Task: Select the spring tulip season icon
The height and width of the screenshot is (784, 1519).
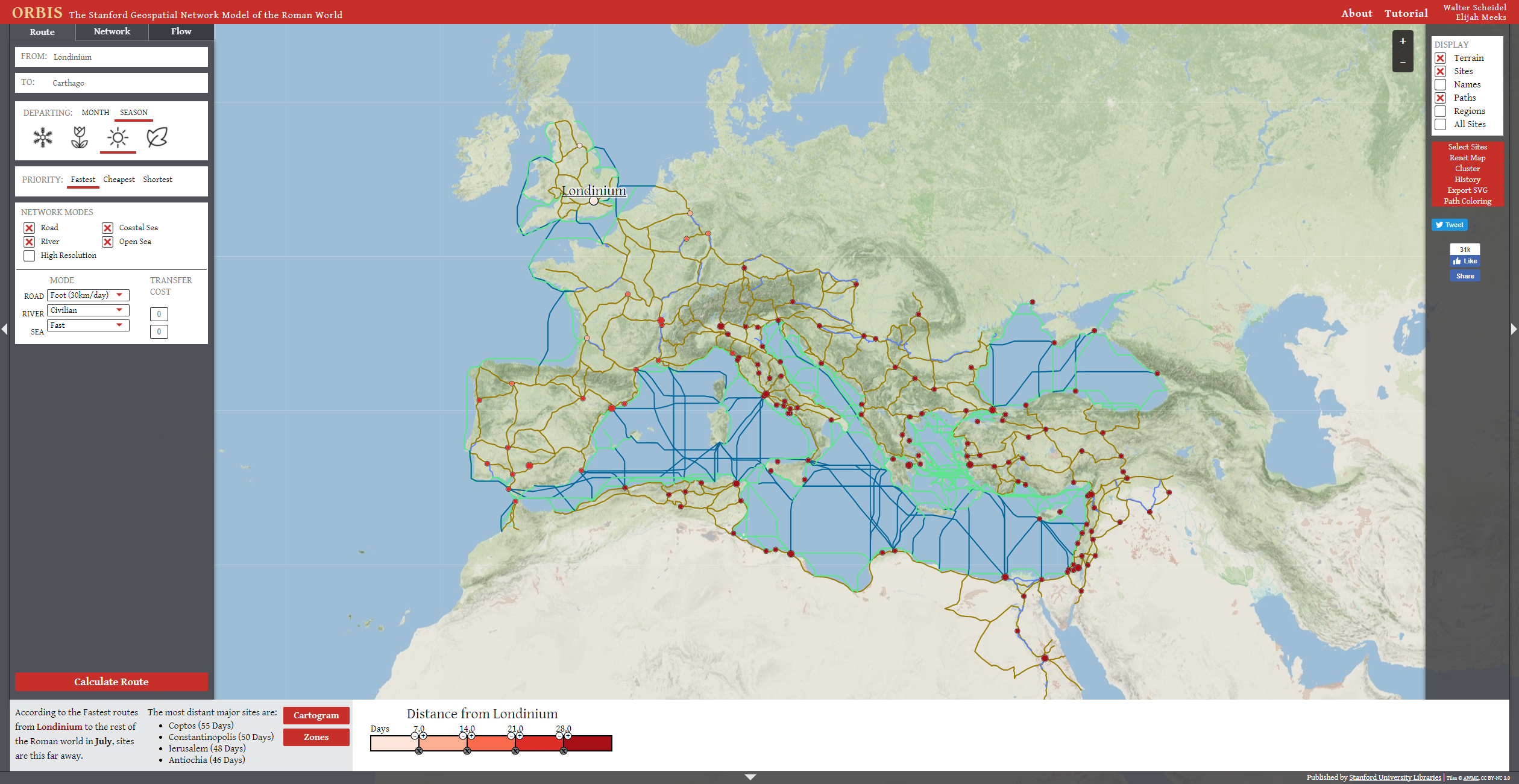Action: click(x=80, y=137)
